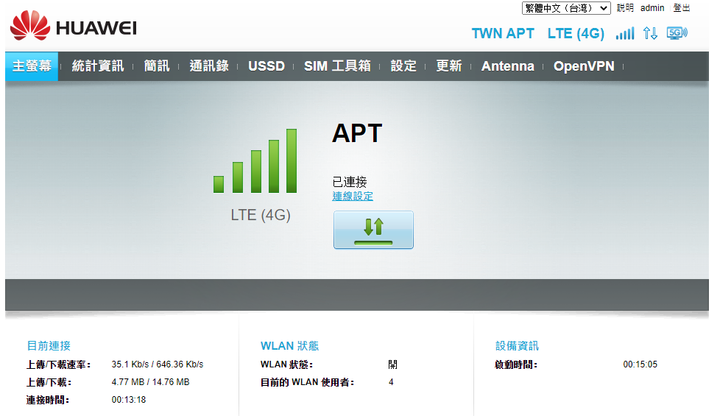Click the 說明 help link
The height and width of the screenshot is (416, 720).
(625, 8)
